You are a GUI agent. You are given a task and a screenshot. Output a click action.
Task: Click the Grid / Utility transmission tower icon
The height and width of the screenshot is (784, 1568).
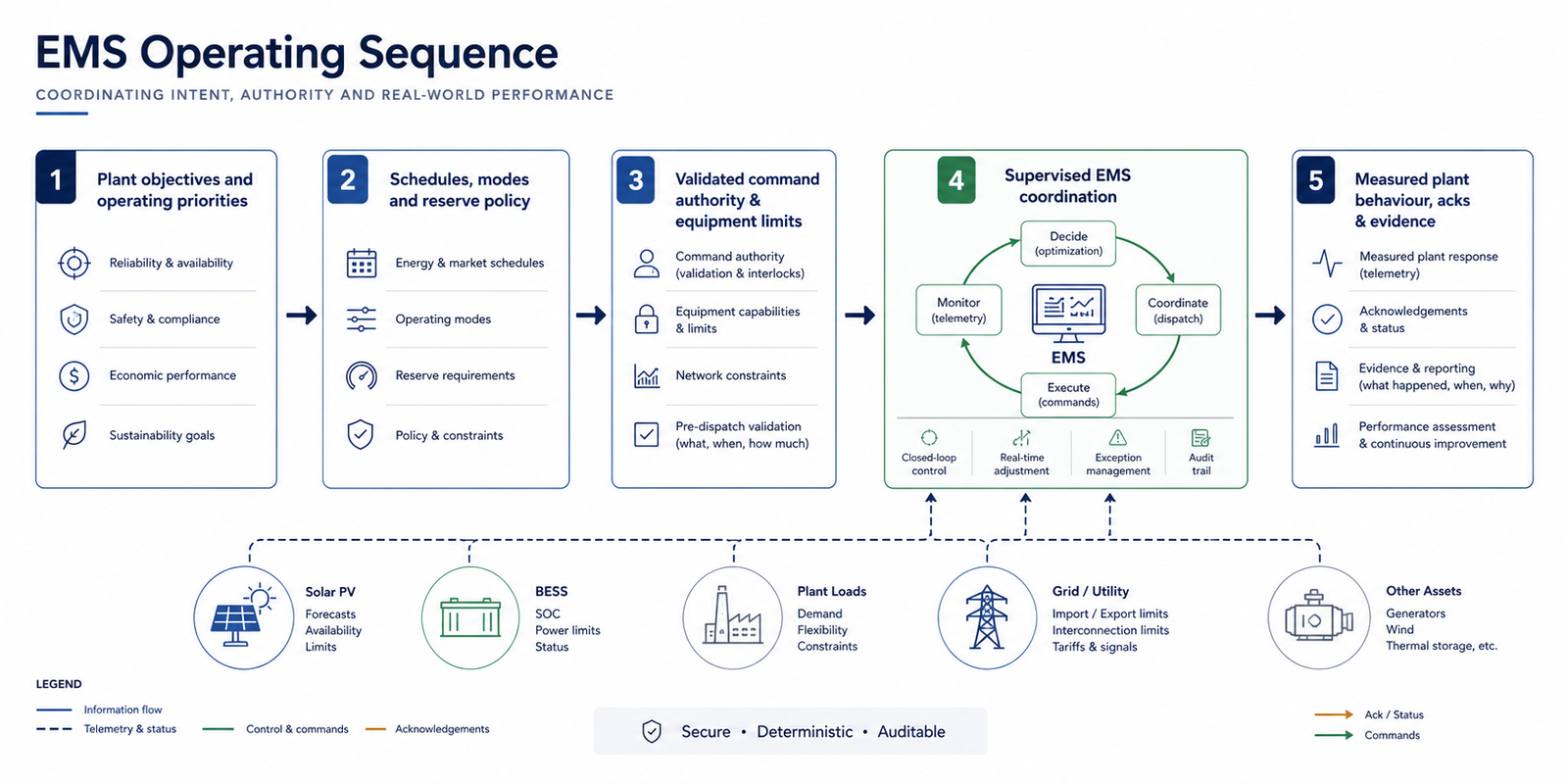click(987, 617)
